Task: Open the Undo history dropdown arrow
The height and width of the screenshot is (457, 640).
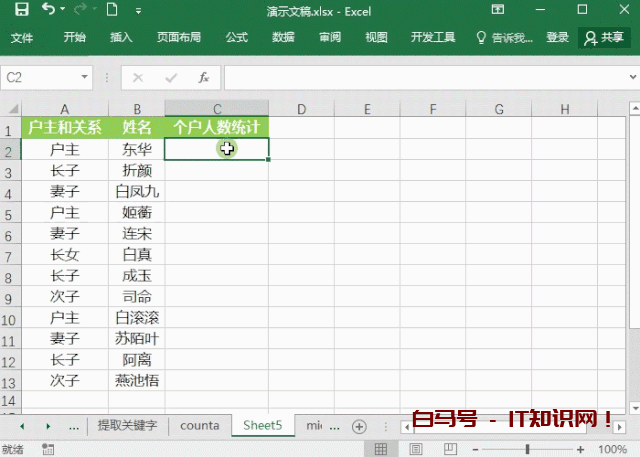Action: 64,10
